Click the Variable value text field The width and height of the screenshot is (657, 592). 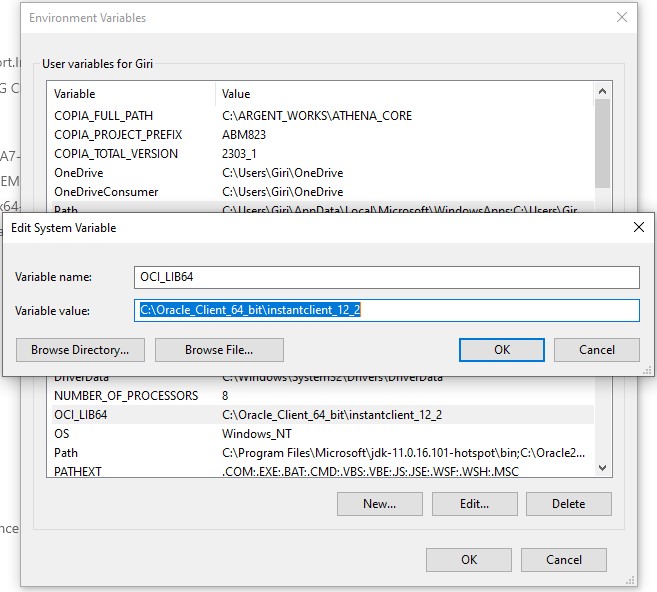tap(386, 310)
